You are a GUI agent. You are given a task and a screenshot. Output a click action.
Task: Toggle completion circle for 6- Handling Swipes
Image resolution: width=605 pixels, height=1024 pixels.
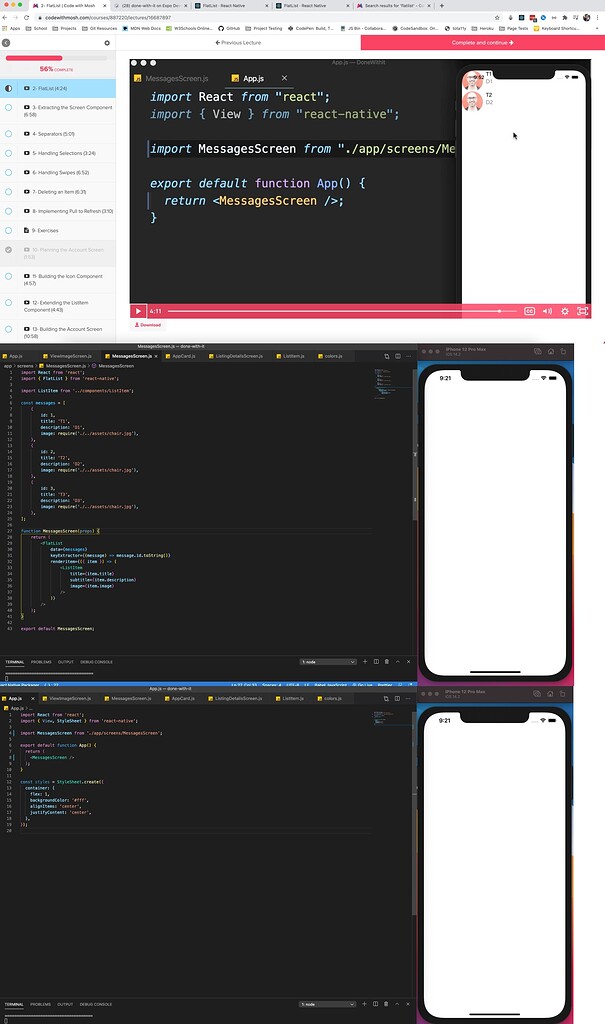click(x=8, y=172)
